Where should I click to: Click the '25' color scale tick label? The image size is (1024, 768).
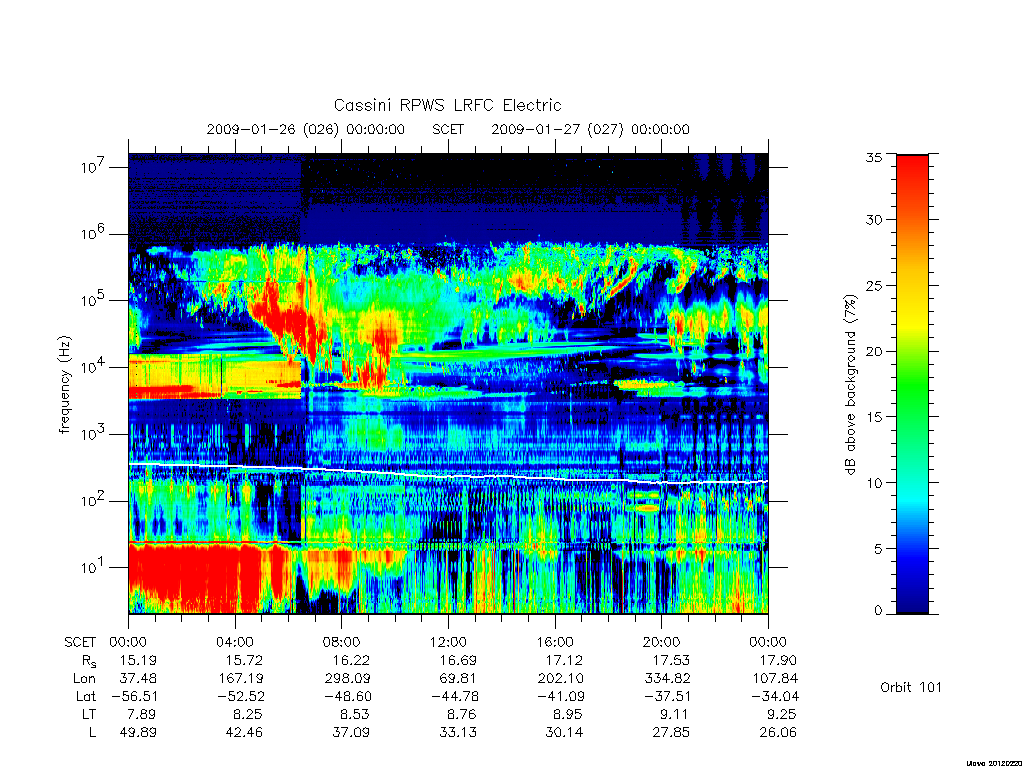coord(874,285)
